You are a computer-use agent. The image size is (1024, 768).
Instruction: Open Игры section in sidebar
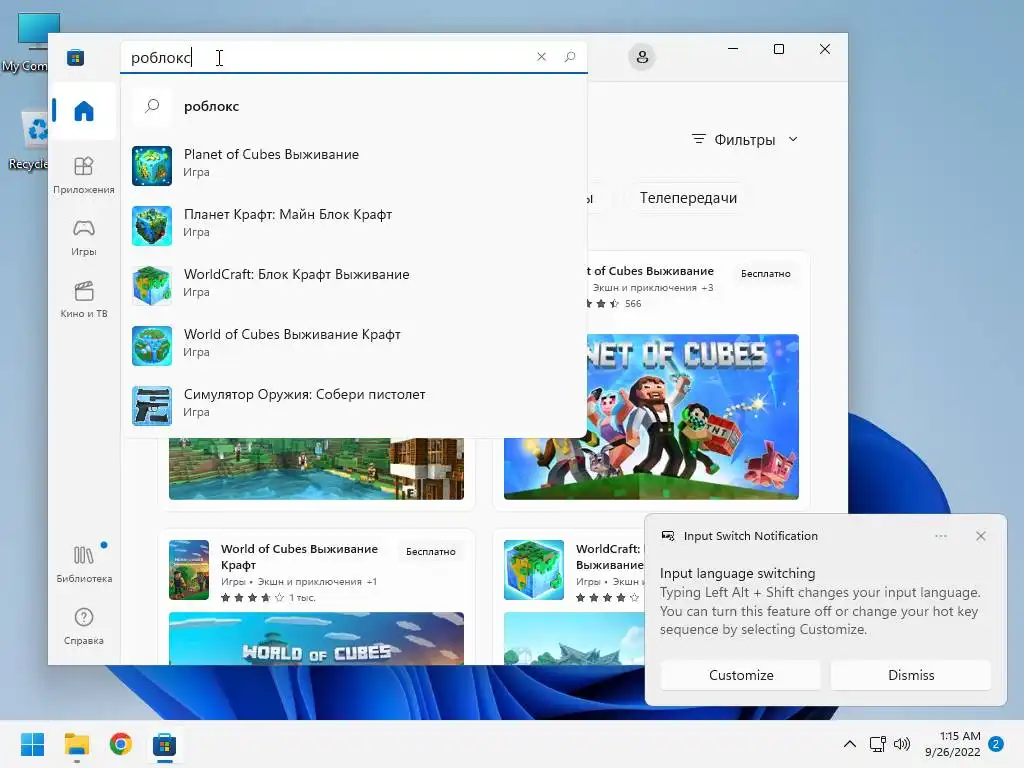84,237
